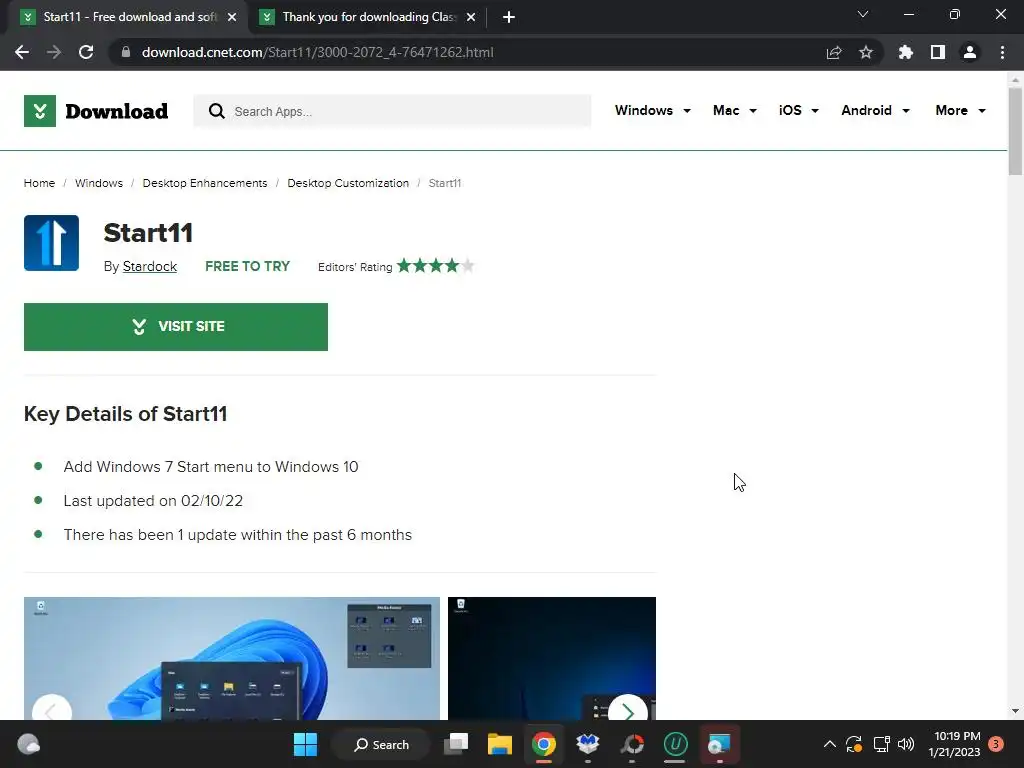
Task: Open the Stardock developer link
Action: click(150, 266)
